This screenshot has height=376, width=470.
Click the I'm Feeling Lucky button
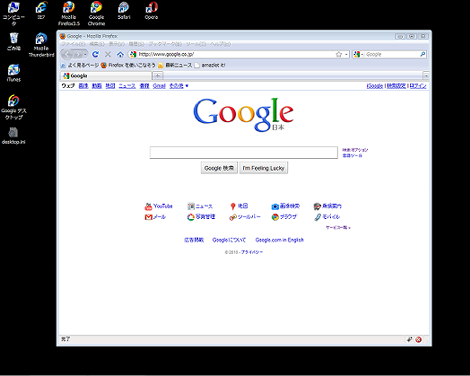point(263,168)
